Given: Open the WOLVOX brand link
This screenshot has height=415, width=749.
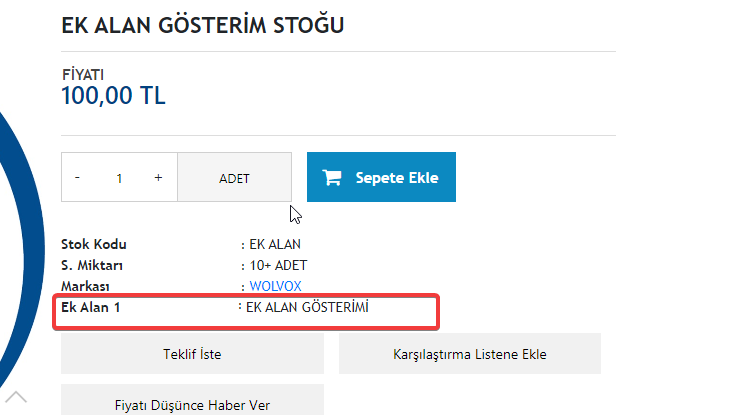Looking at the screenshot, I should (275, 286).
